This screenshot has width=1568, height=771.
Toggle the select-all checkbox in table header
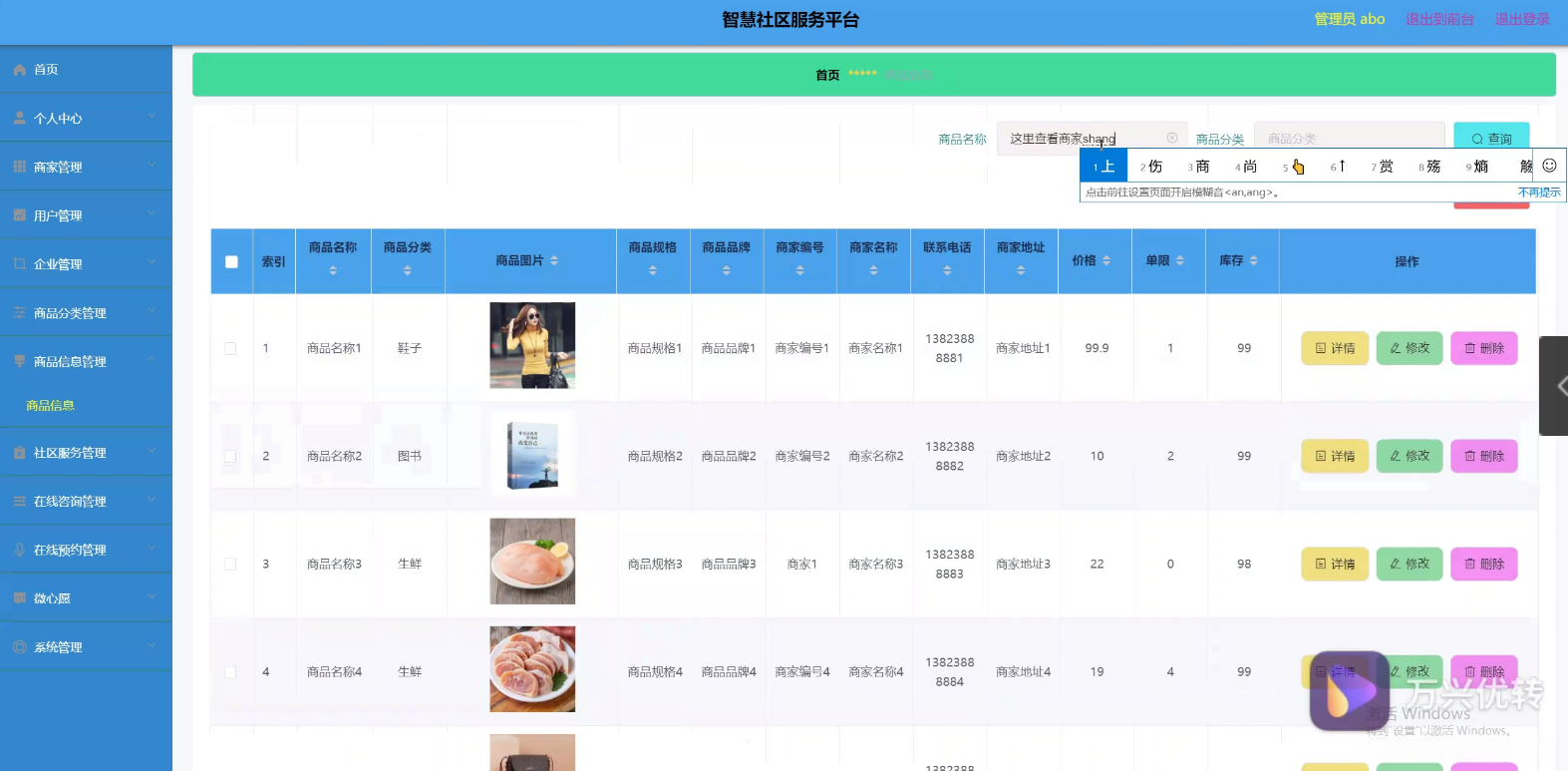tap(231, 261)
